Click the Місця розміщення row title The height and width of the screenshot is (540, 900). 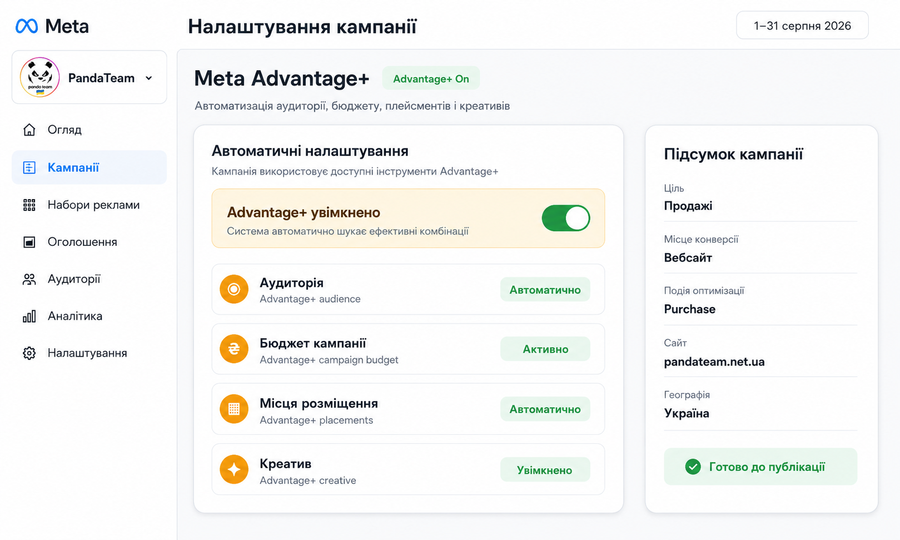[x=319, y=403]
